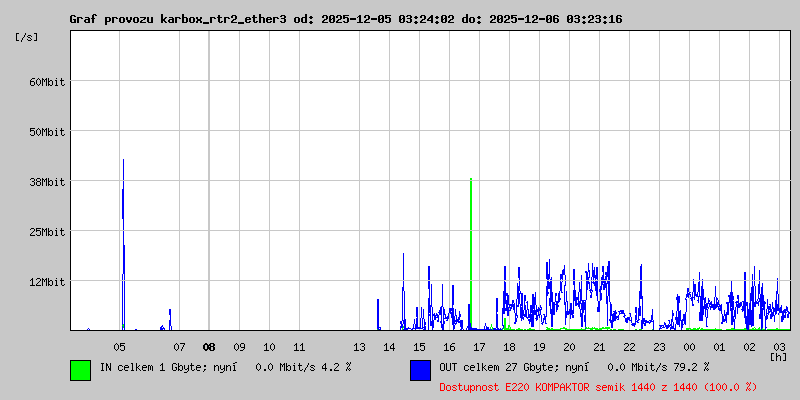
Task: Click the red Dostupnost E220 KOMPAKTOR text
Action: pyautogui.click(x=598, y=386)
